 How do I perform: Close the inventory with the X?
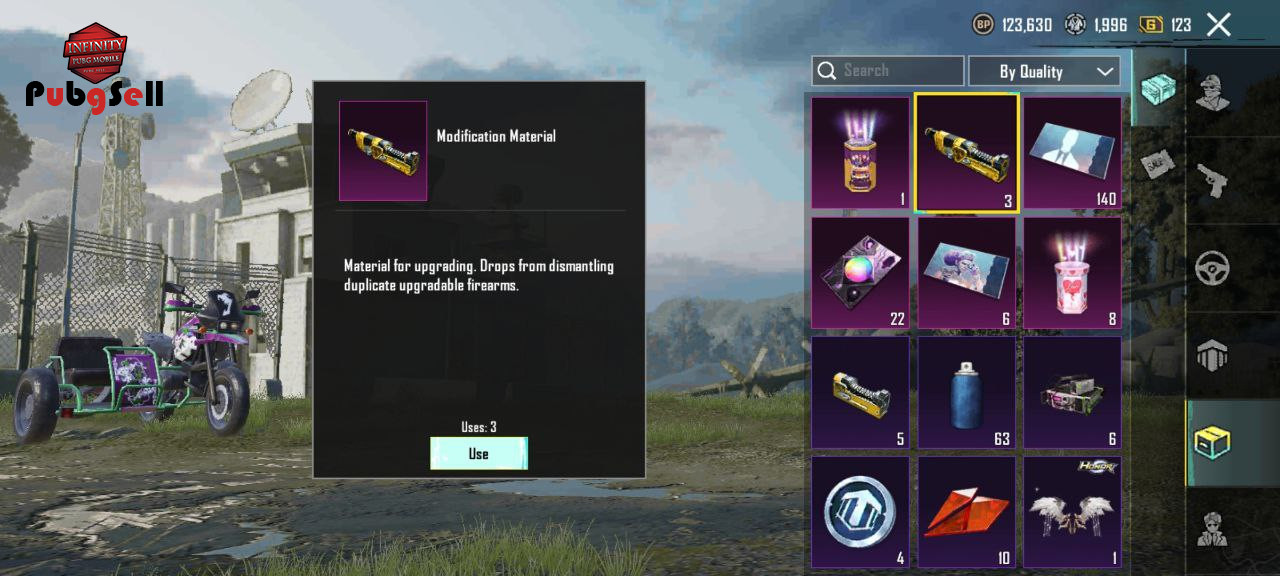point(1218,25)
